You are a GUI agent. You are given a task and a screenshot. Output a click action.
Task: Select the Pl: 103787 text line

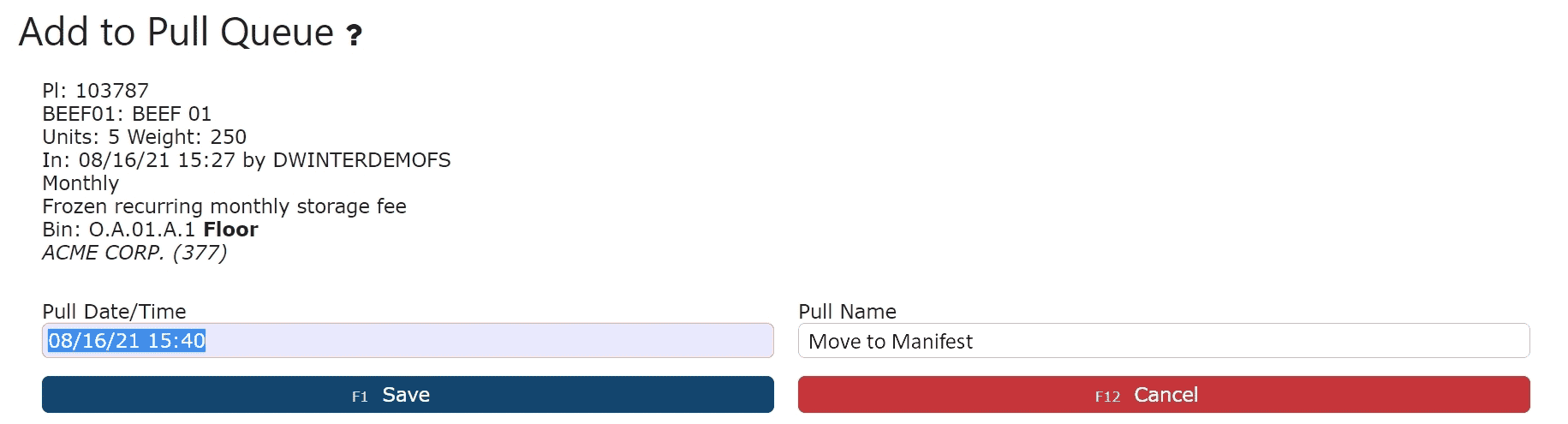pos(96,91)
